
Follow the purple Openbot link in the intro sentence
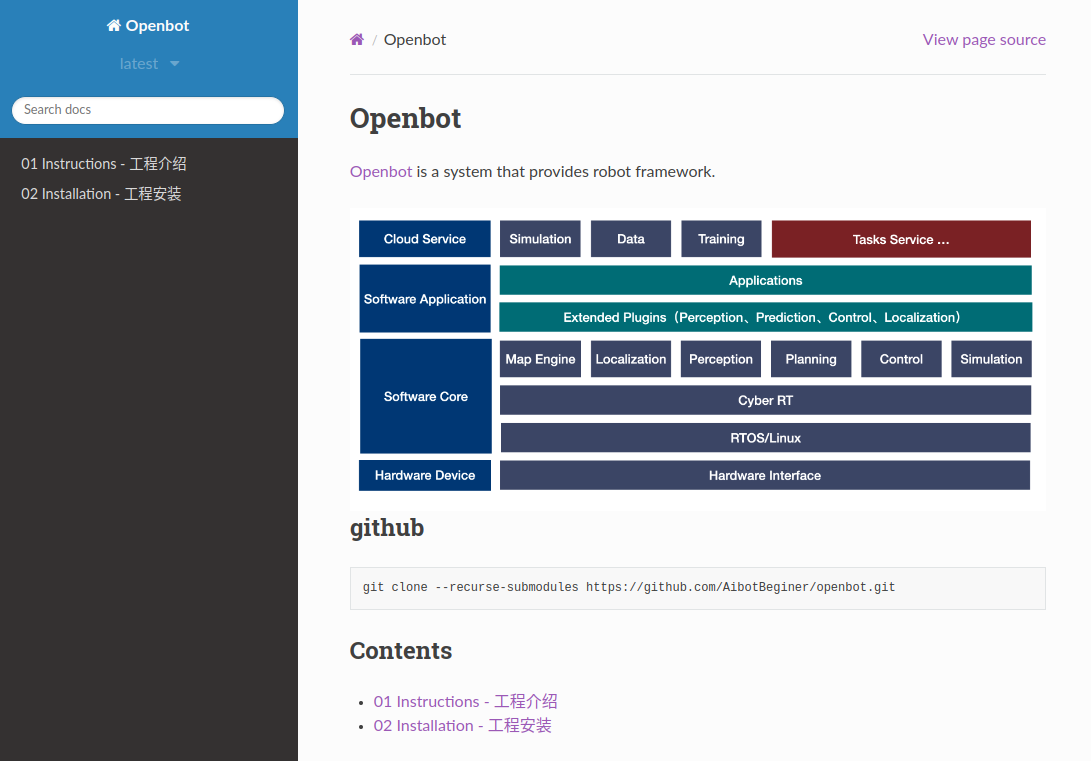[381, 172]
